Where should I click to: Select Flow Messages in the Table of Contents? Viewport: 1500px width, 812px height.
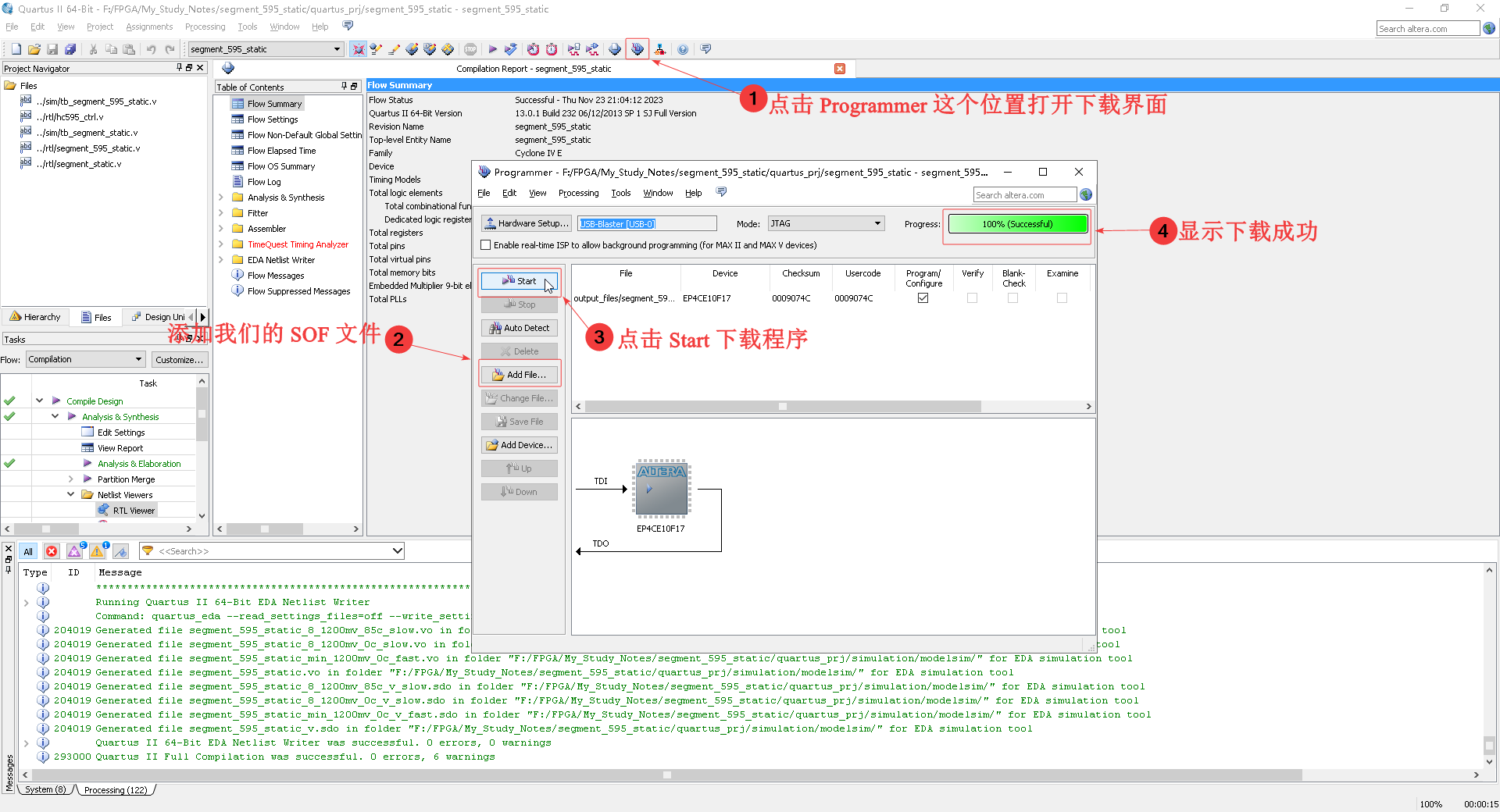pyautogui.click(x=276, y=276)
